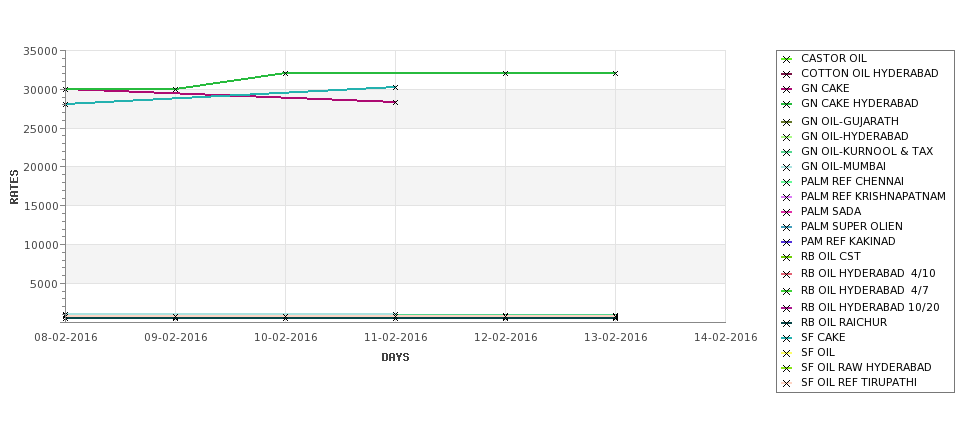Click the DAYS axis title
Image resolution: width=975 pixels, height=429 pixels.
click(395, 357)
